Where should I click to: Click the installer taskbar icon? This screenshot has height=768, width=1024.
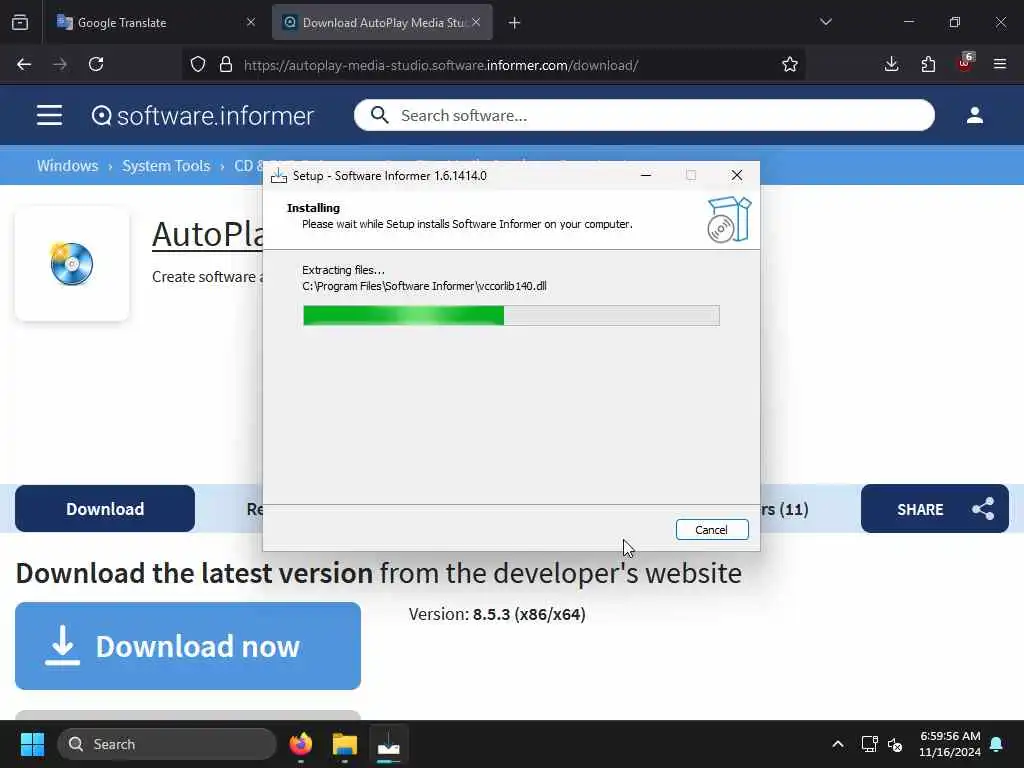(389, 744)
